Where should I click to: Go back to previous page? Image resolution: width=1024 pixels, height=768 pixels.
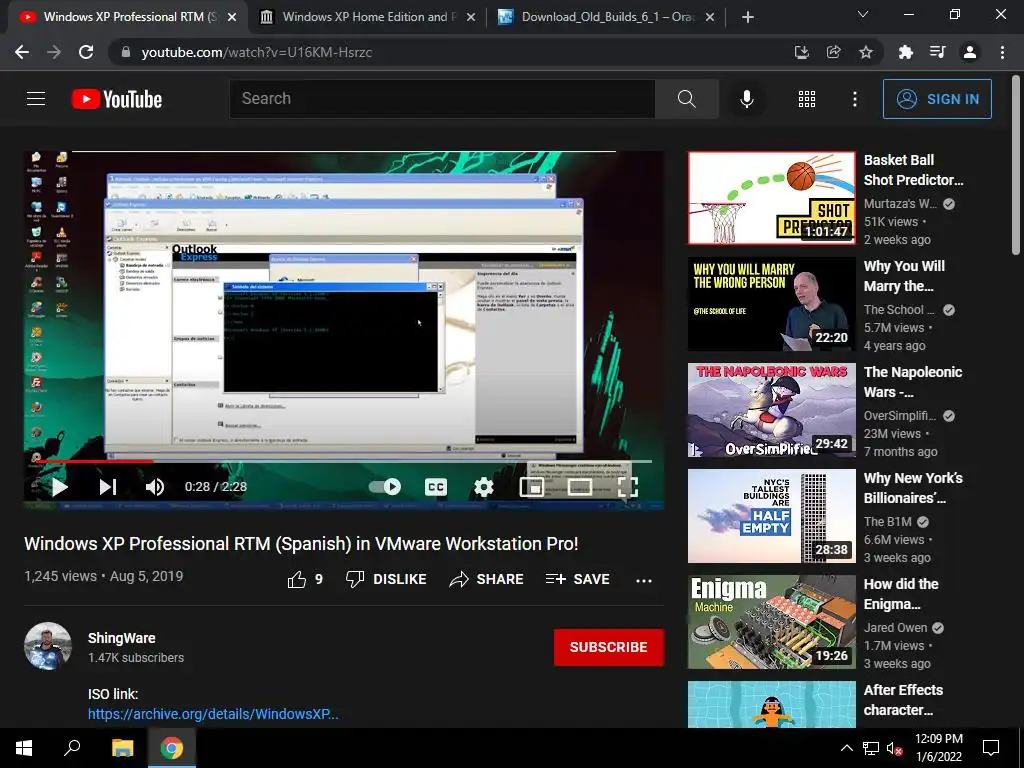click(x=22, y=52)
